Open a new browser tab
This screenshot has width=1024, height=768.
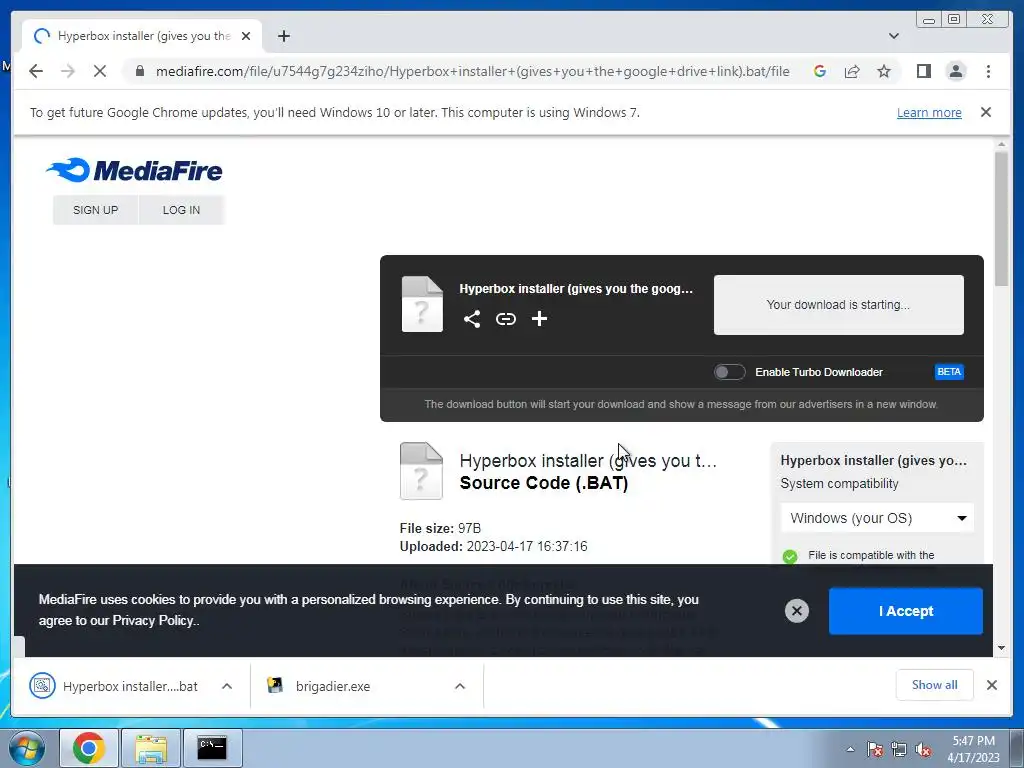pyautogui.click(x=283, y=36)
